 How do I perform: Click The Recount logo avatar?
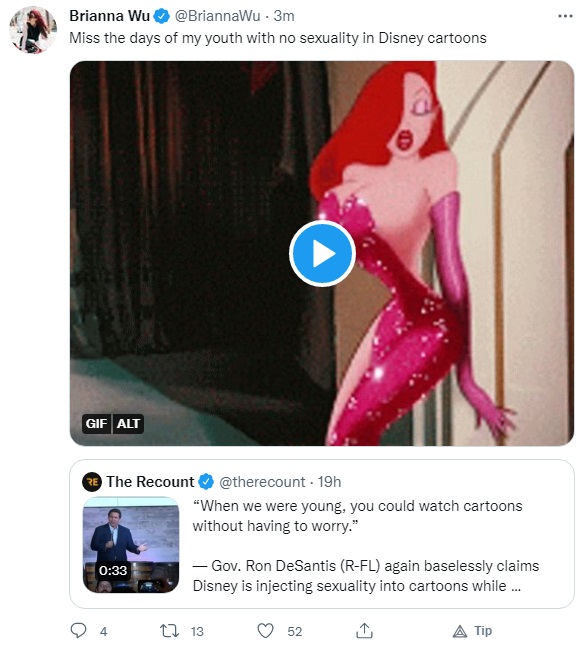(92, 482)
